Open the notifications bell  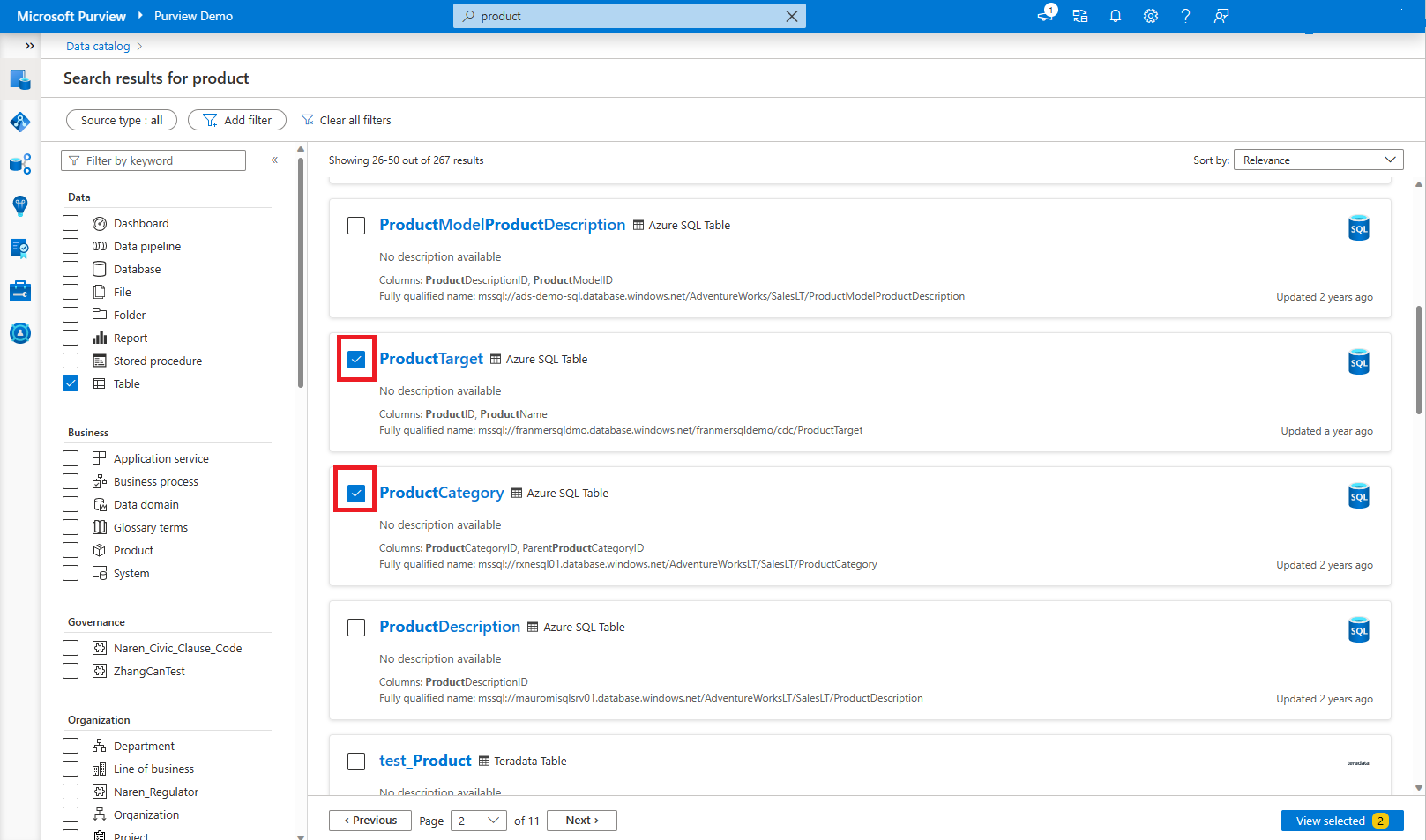click(x=1116, y=16)
